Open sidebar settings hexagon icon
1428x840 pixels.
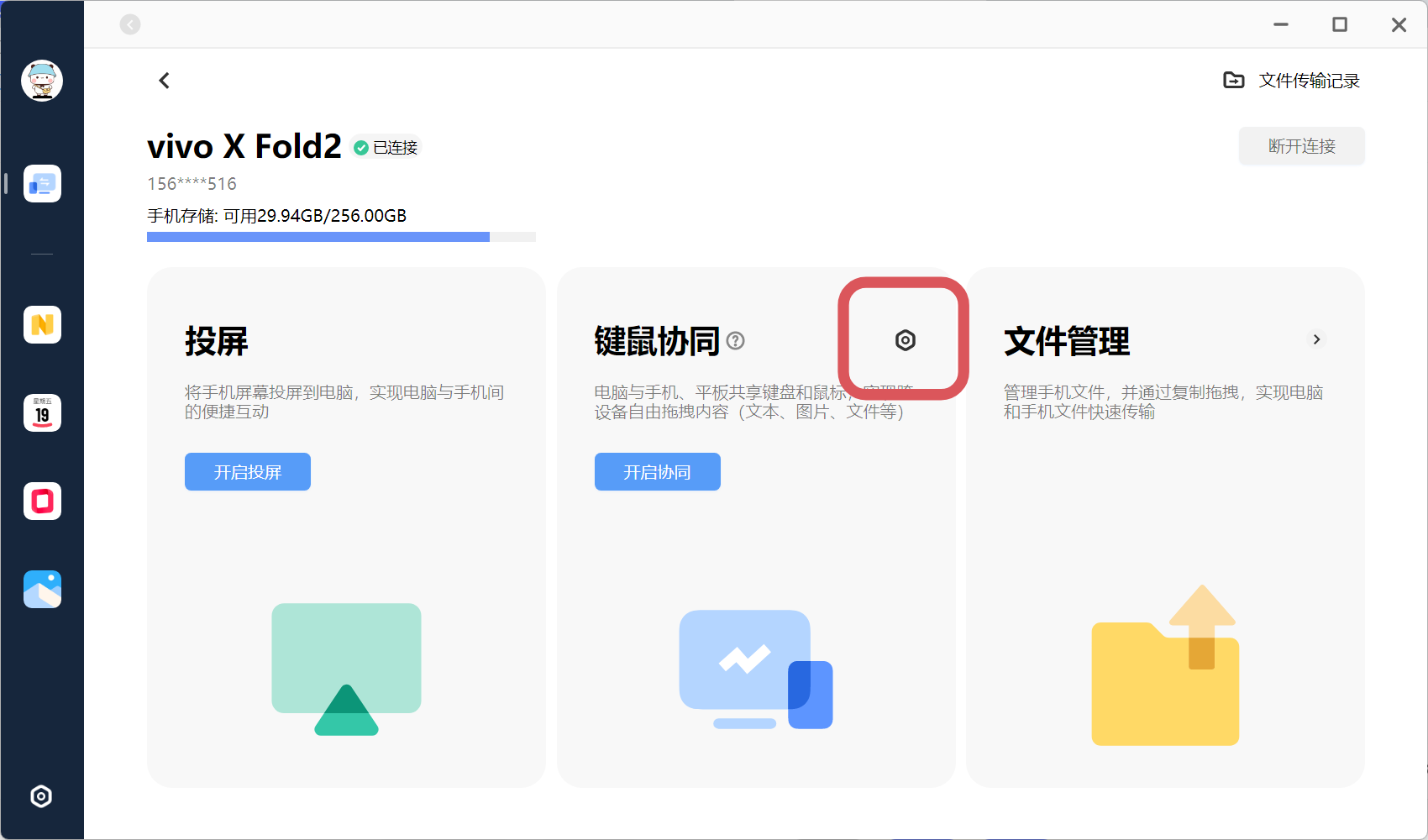[41, 796]
